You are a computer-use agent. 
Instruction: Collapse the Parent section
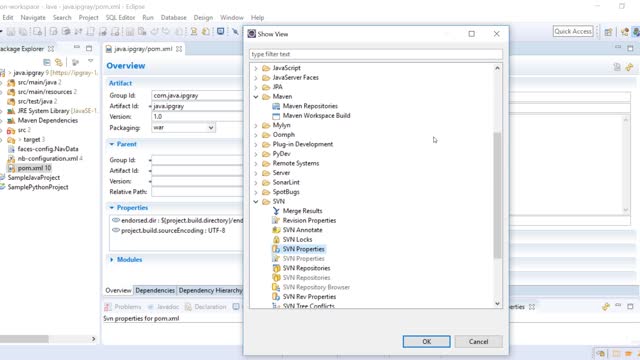click(111, 144)
